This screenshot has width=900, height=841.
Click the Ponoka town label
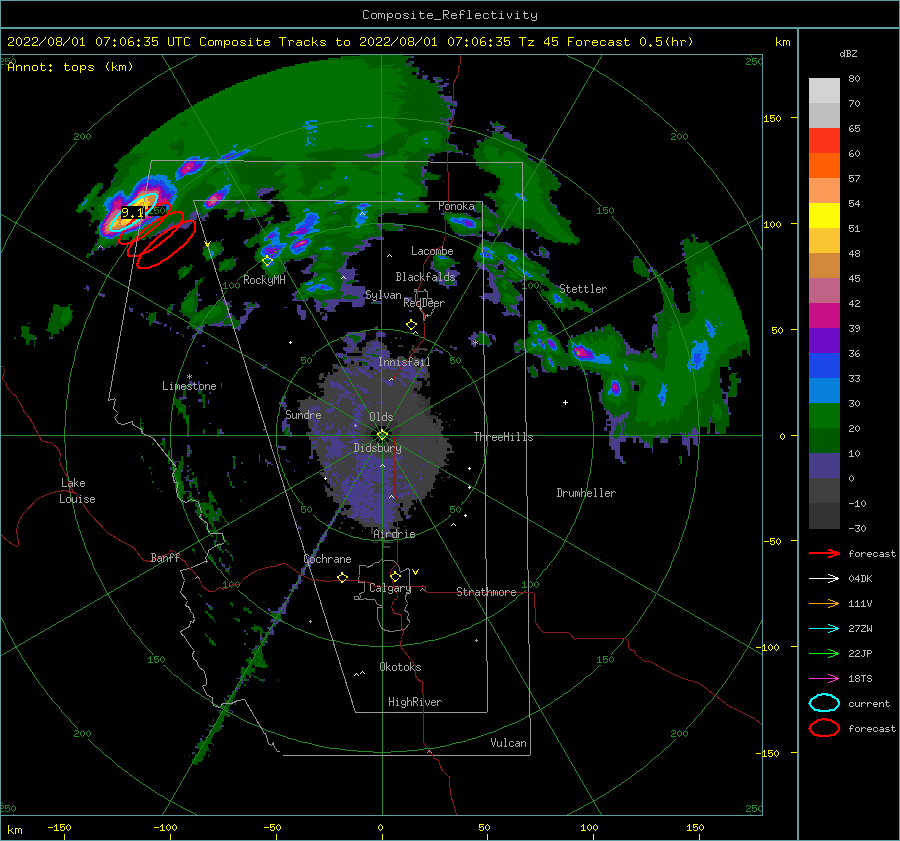click(x=456, y=206)
